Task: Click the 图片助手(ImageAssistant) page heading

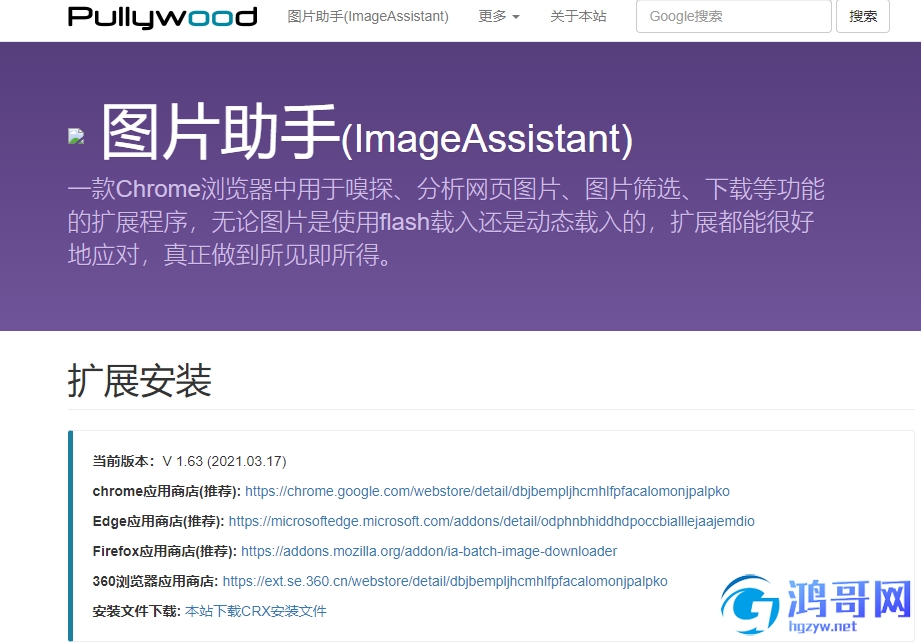Action: (x=367, y=132)
